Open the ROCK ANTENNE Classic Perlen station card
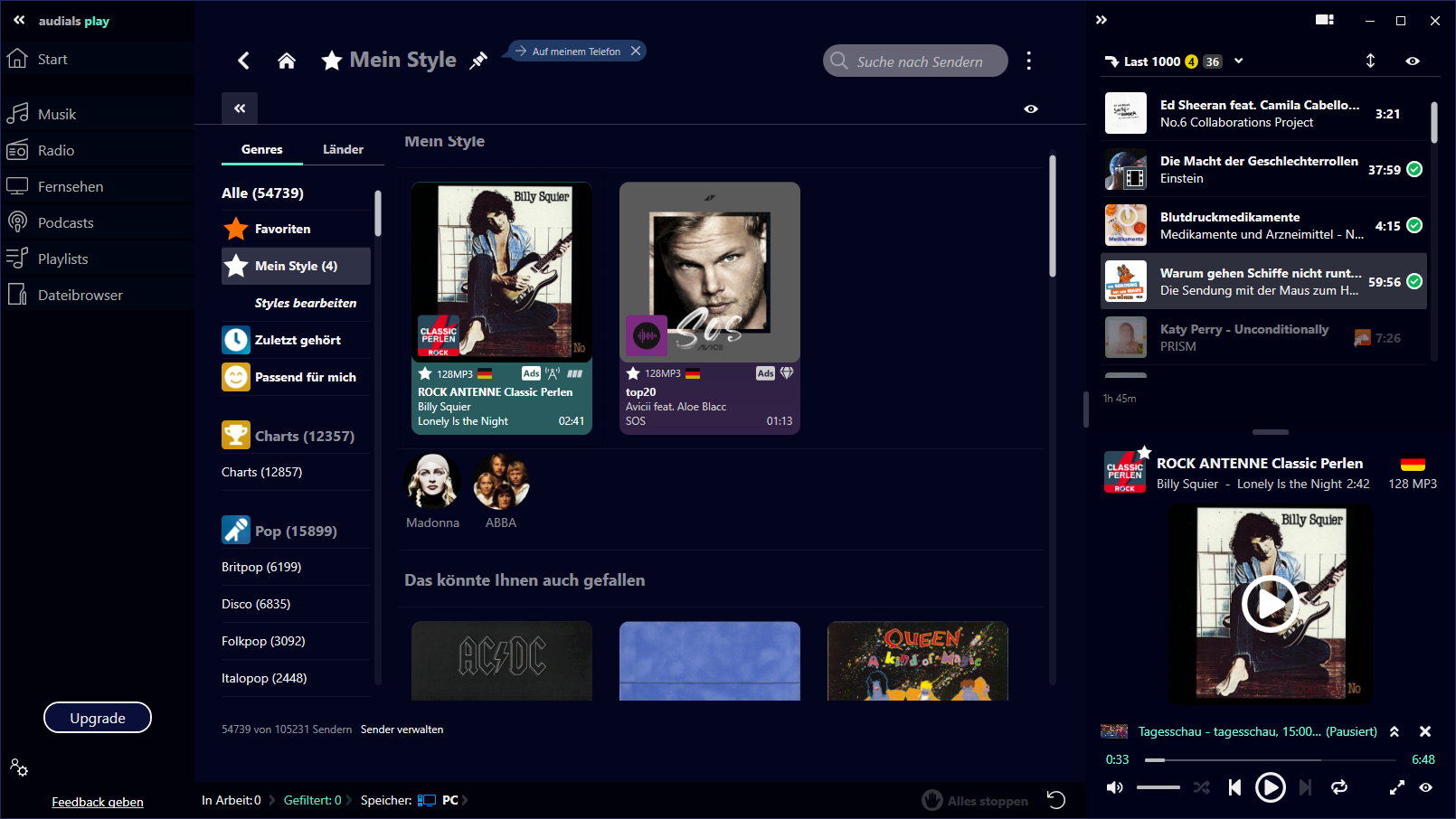1456x819 pixels. pyautogui.click(x=502, y=308)
